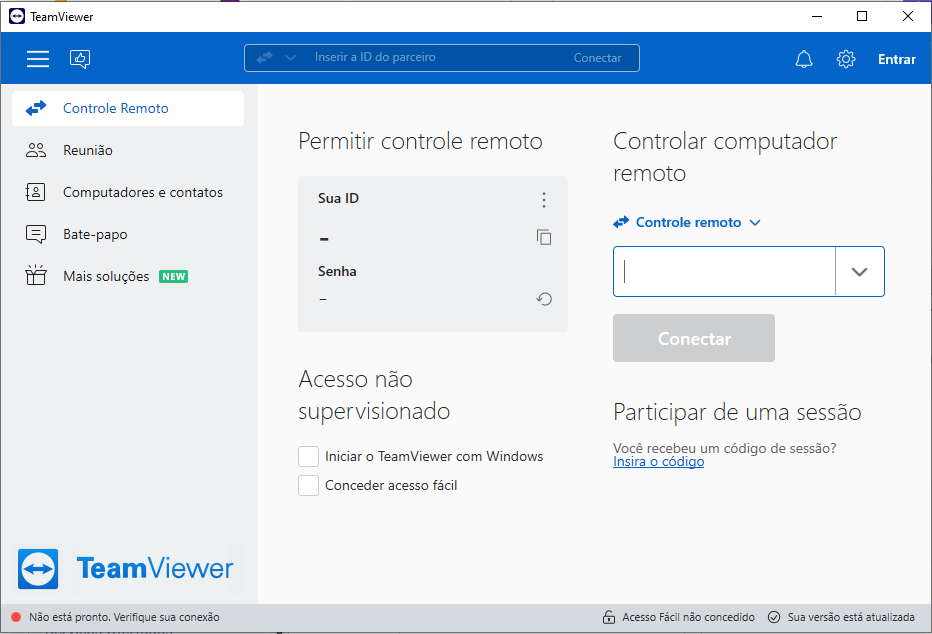Viewport: 932px width, 634px height.
Task: Click the partner ID input field
Action: (724, 272)
